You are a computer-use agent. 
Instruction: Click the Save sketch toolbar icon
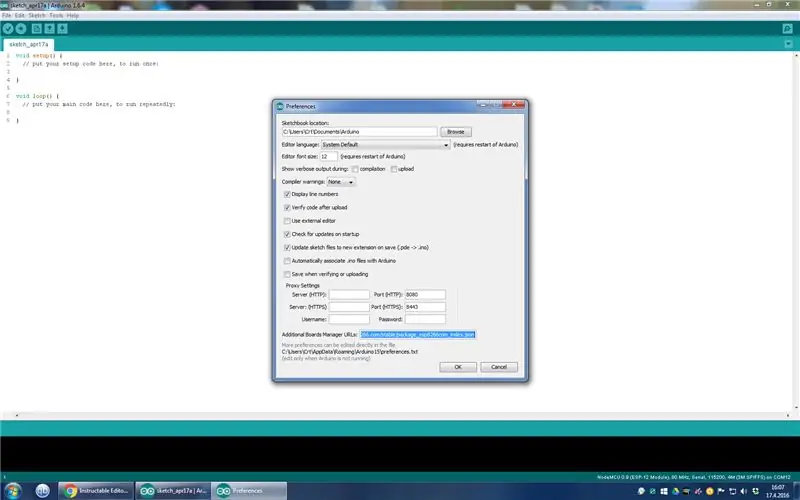(x=62, y=28)
